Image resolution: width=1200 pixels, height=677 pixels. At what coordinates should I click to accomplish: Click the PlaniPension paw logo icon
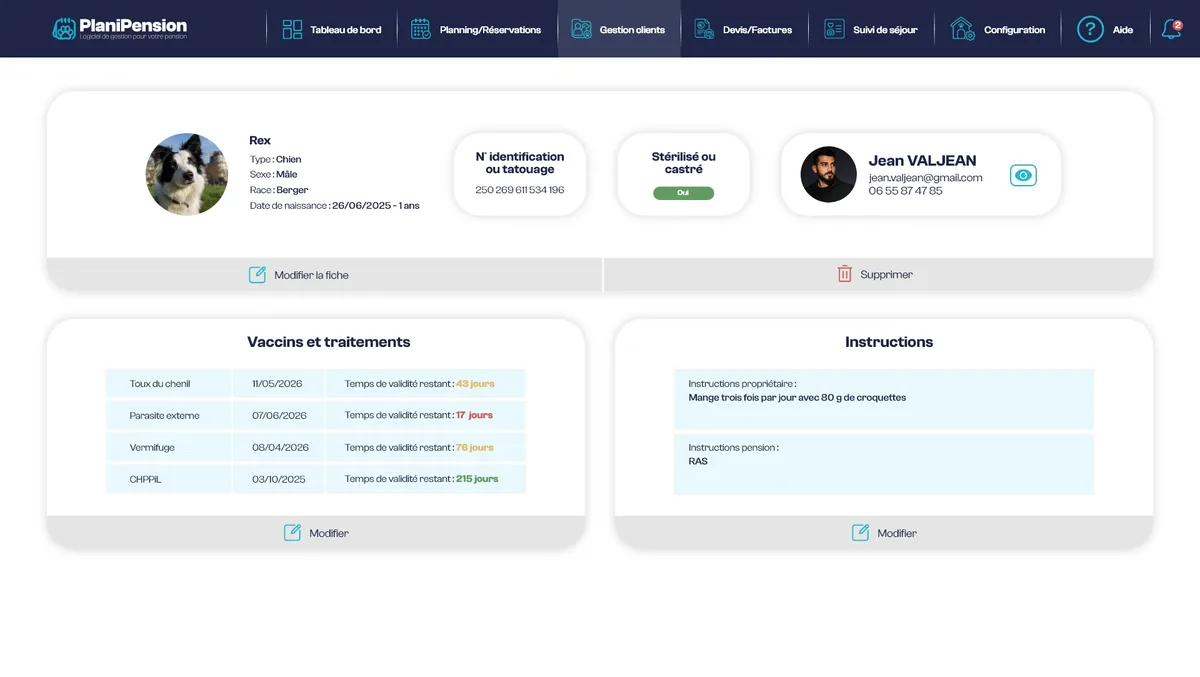[x=65, y=29]
